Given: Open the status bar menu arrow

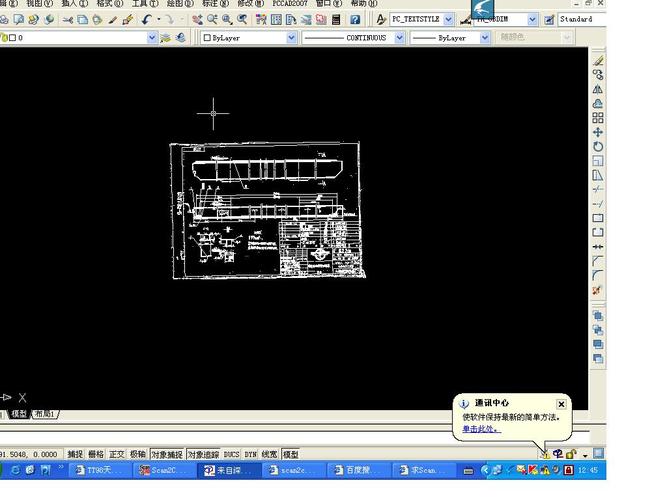Looking at the screenshot, I should tap(585, 455).
